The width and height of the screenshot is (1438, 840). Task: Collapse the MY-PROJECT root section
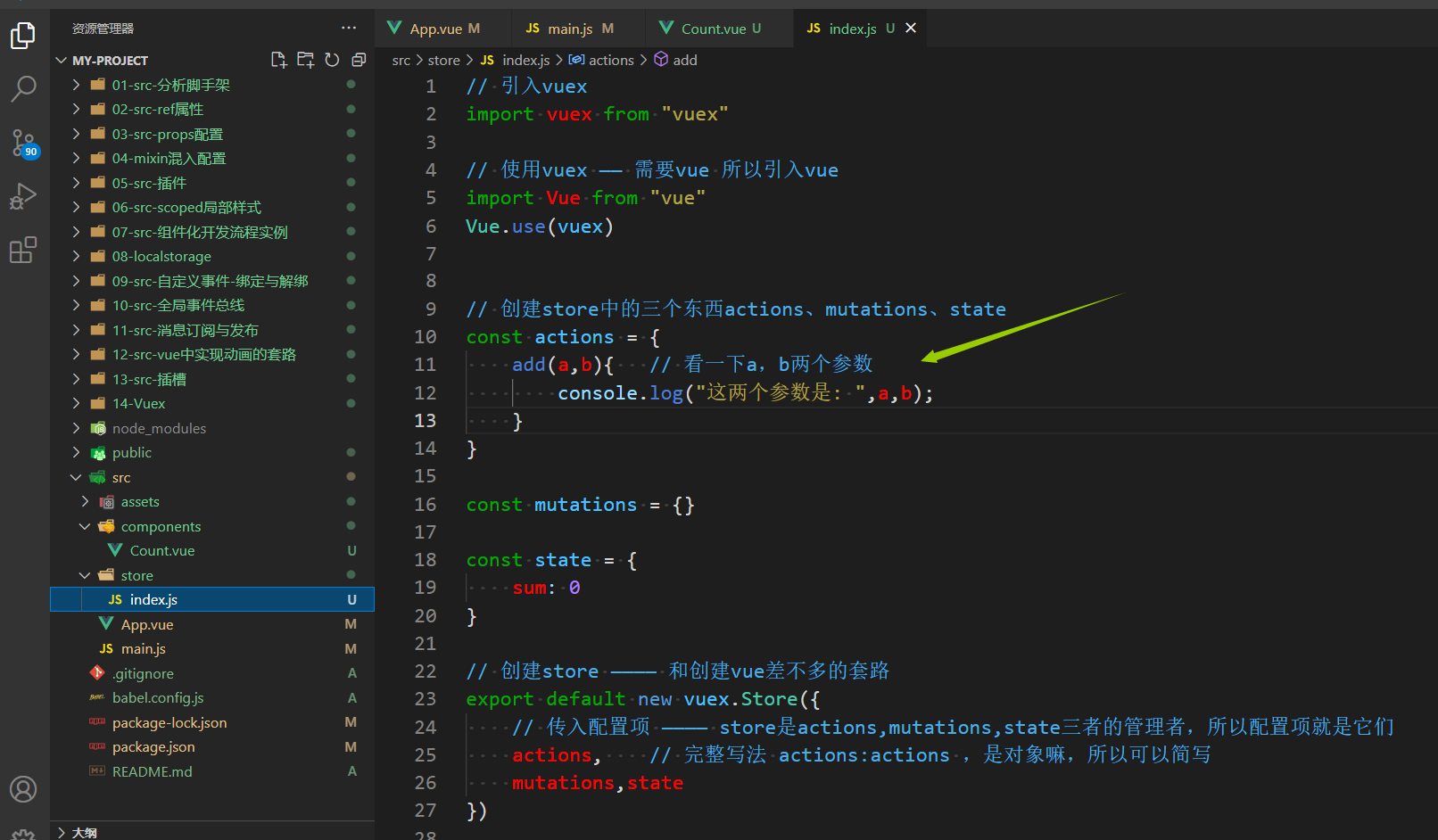tap(61, 60)
